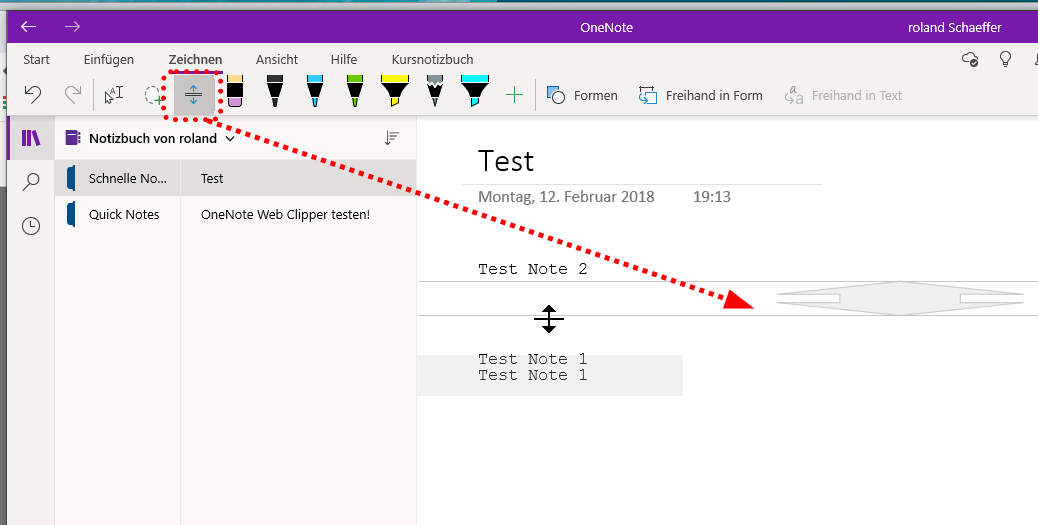Click the second Test Note 1 line

click(532, 375)
